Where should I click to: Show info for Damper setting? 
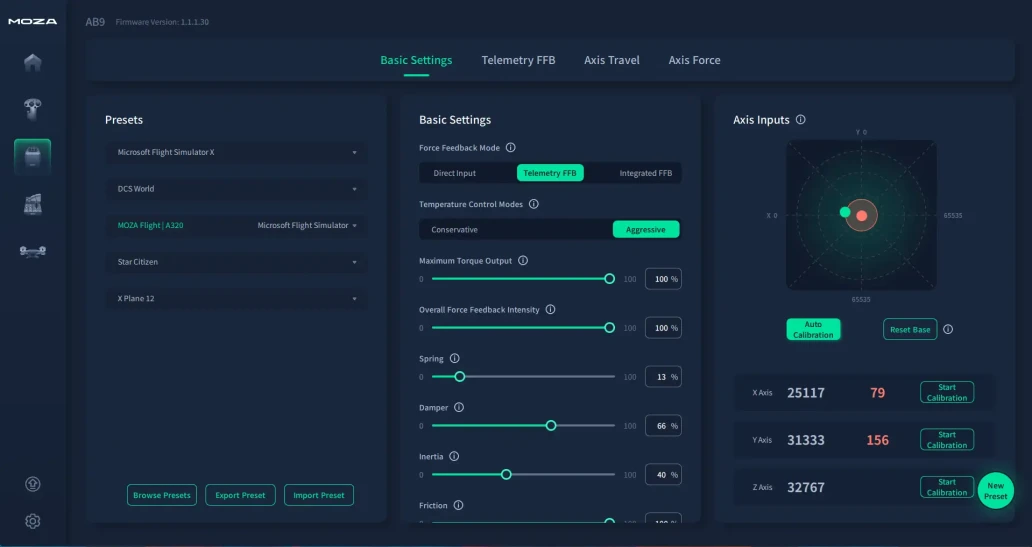pyautogui.click(x=459, y=407)
